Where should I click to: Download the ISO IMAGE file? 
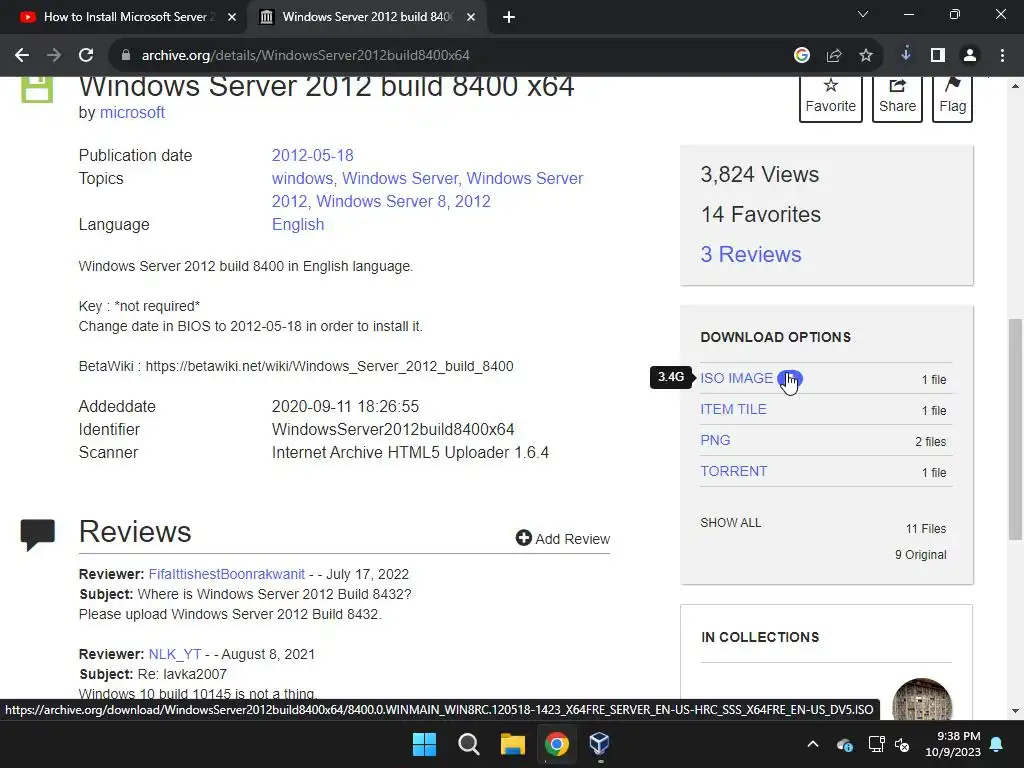pyautogui.click(x=737, y=378)
